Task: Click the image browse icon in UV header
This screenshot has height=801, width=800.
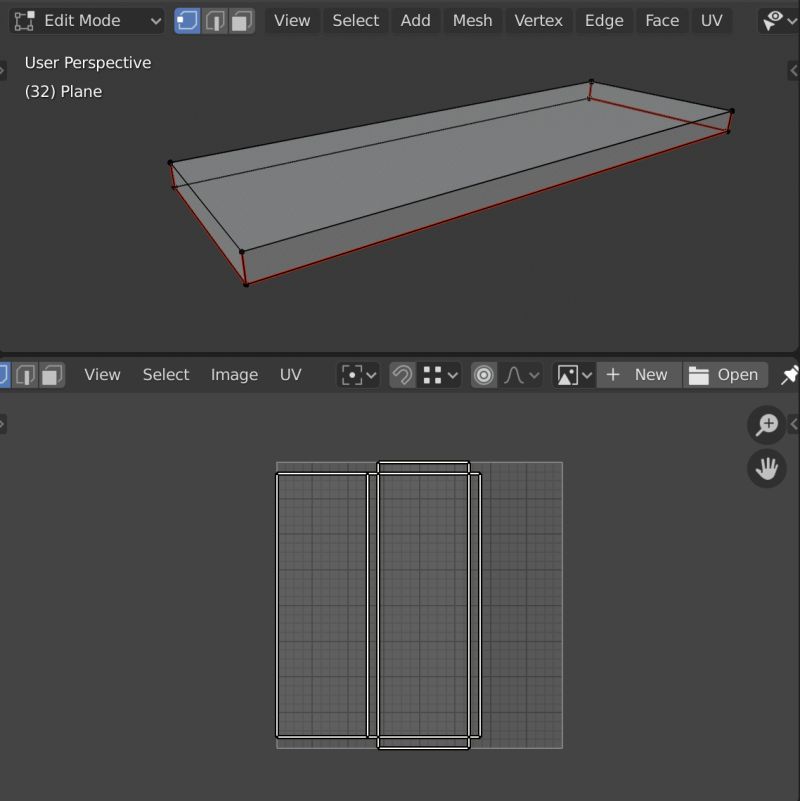Action: pos(570,374)
